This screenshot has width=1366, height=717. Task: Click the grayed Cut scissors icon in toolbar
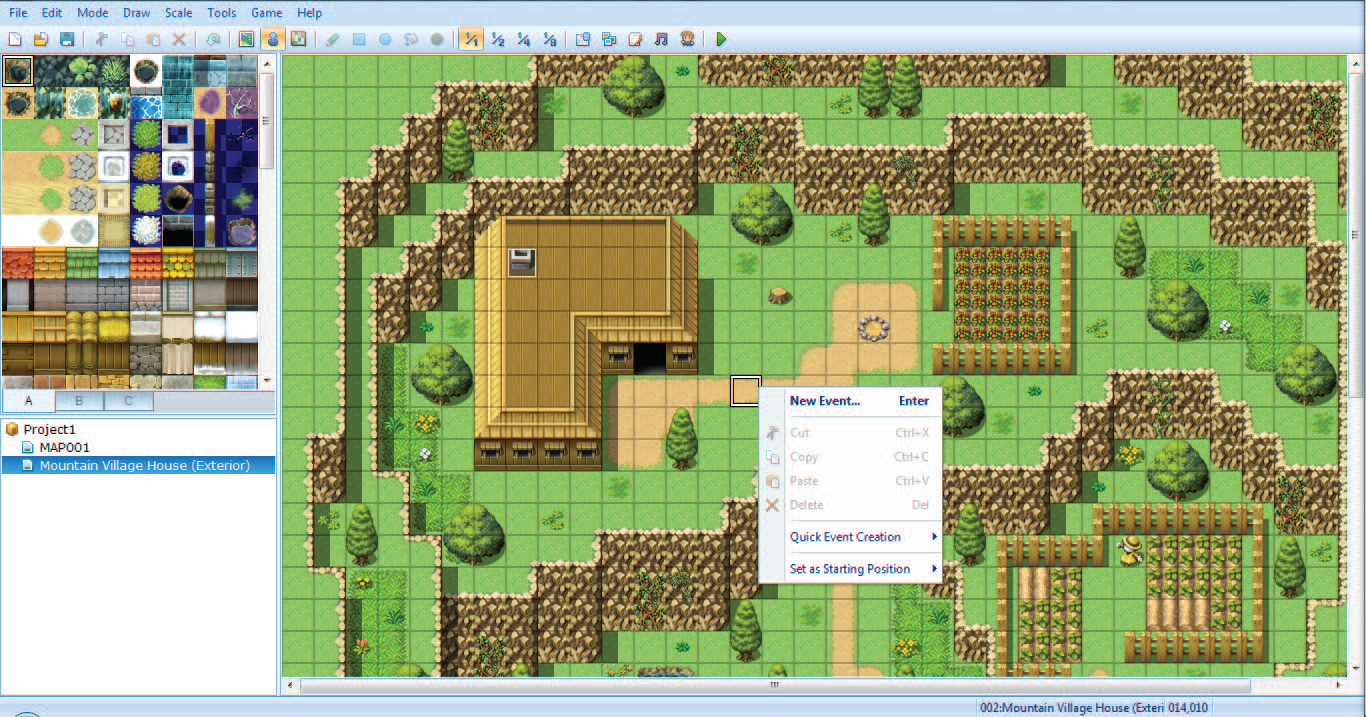point(101,40)
